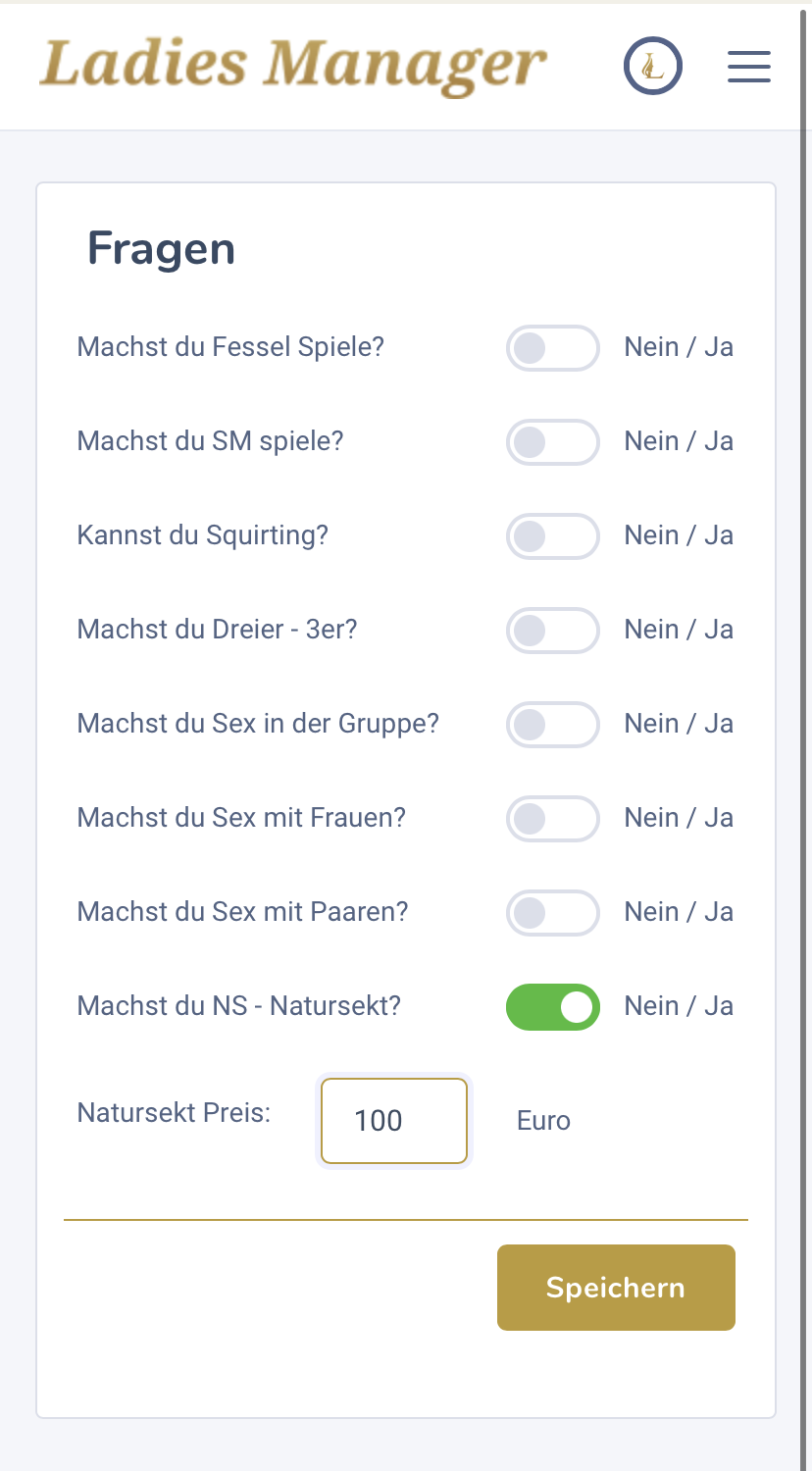Enable the SM spiele switch
The image size is (812, 1471).
pyautogui.click(x=552, y=442)
